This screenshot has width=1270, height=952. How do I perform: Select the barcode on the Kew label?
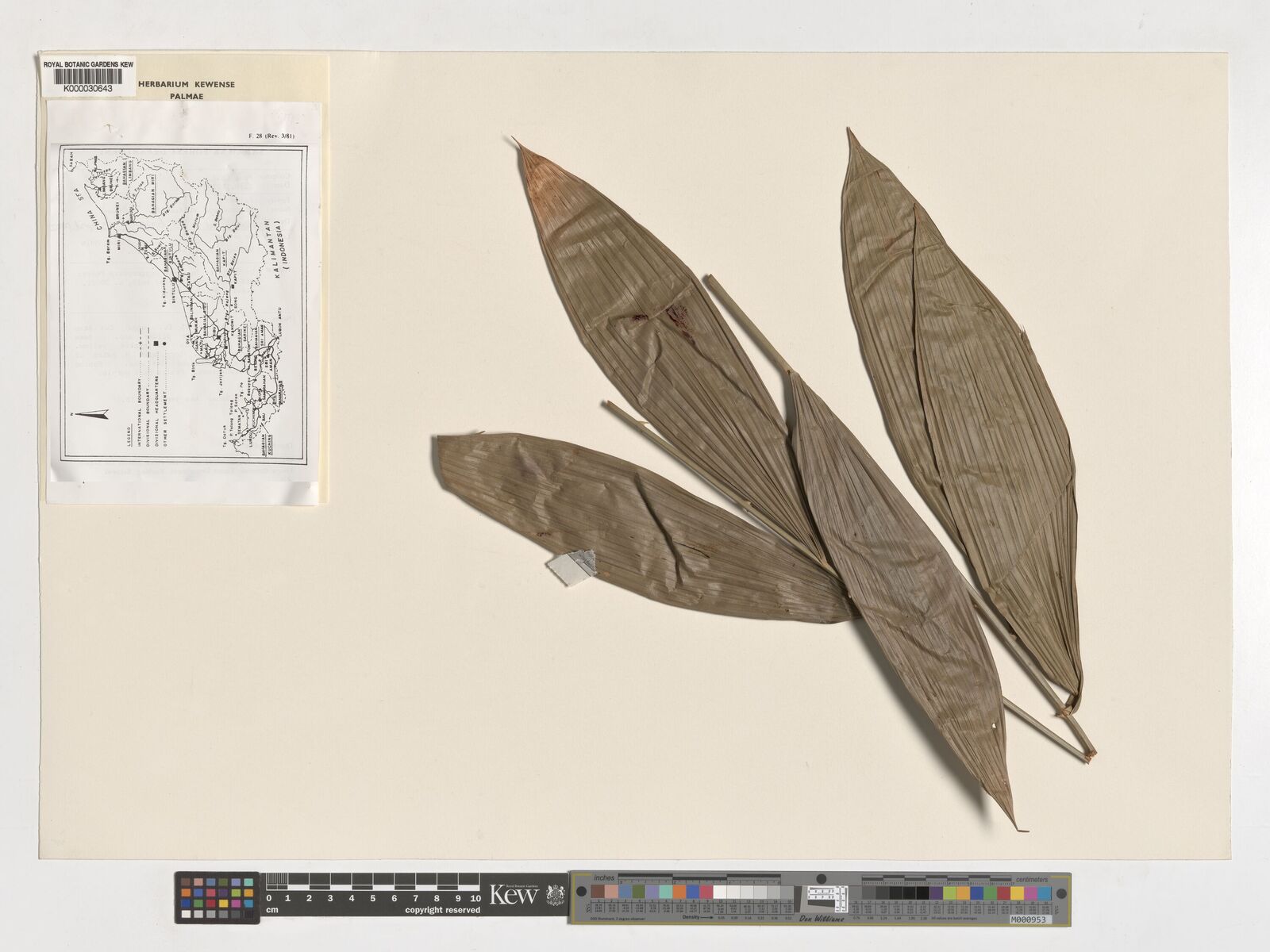(89, 77)
